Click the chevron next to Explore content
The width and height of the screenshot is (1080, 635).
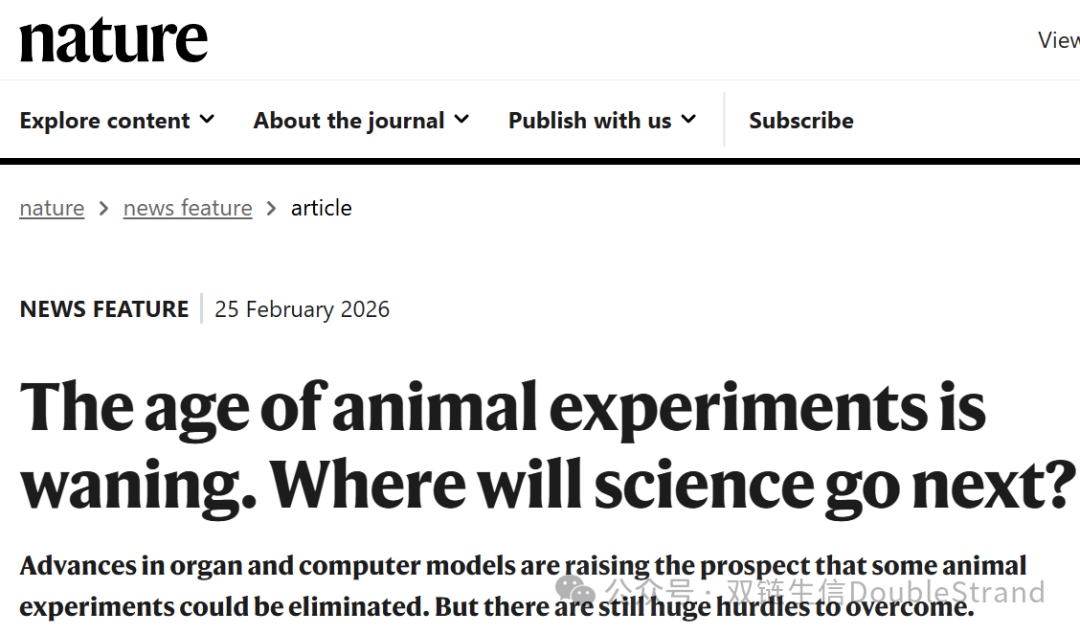[x=207, y=120]
